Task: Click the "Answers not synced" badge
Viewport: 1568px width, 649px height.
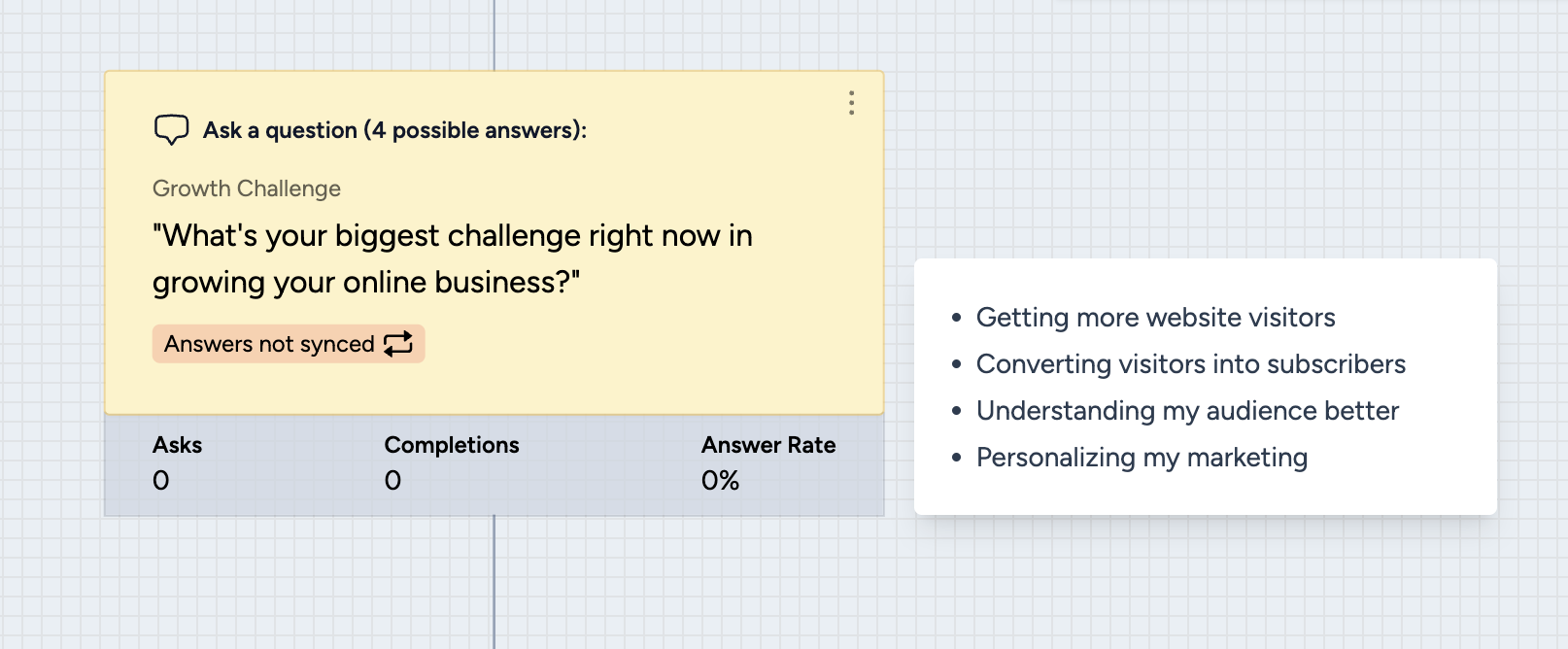Action: (270, 344)
